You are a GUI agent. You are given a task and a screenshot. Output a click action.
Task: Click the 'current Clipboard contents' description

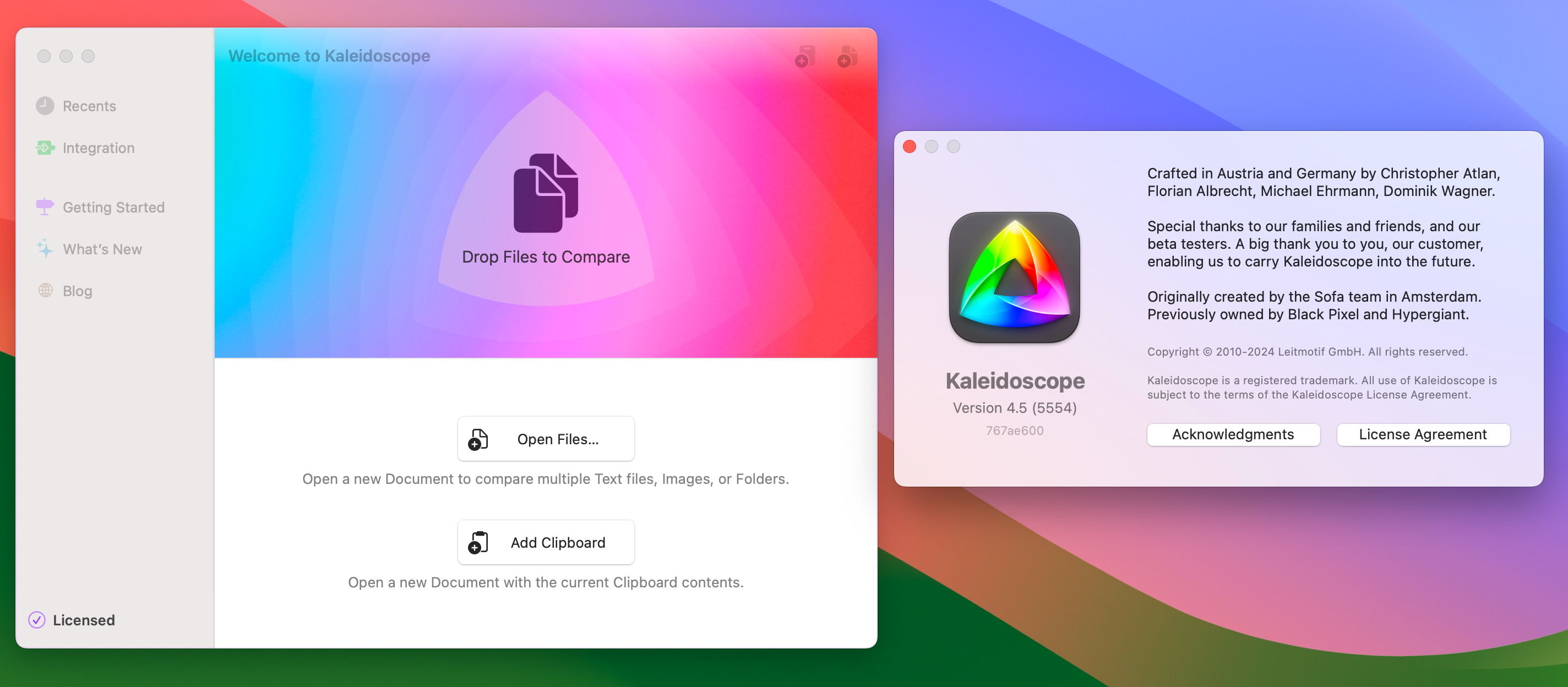[x=546, y=582]
